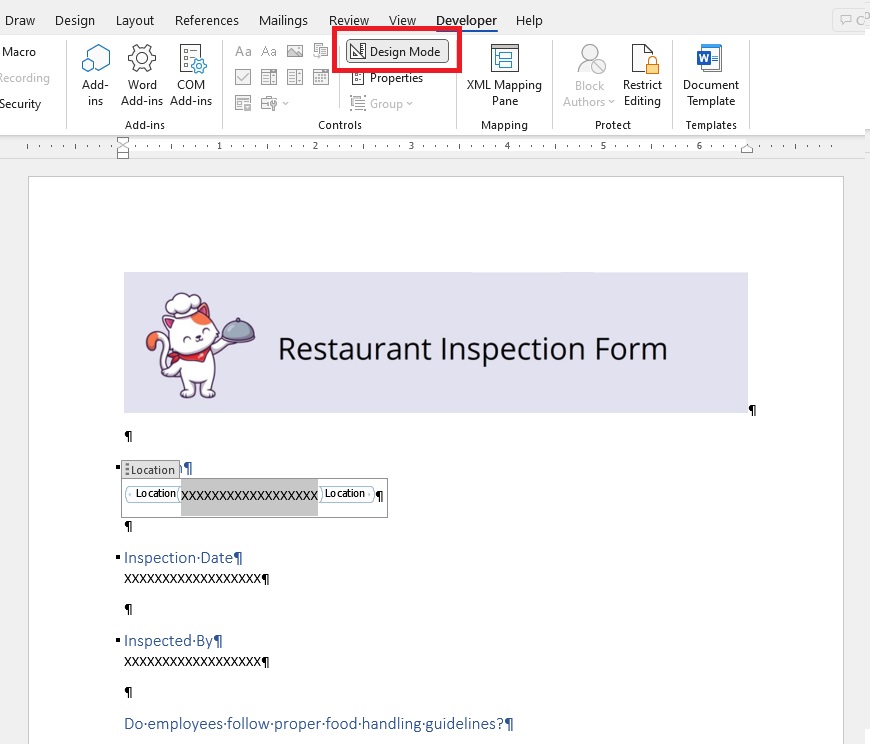Open the Mailings tab

click(x=283, y=21)
